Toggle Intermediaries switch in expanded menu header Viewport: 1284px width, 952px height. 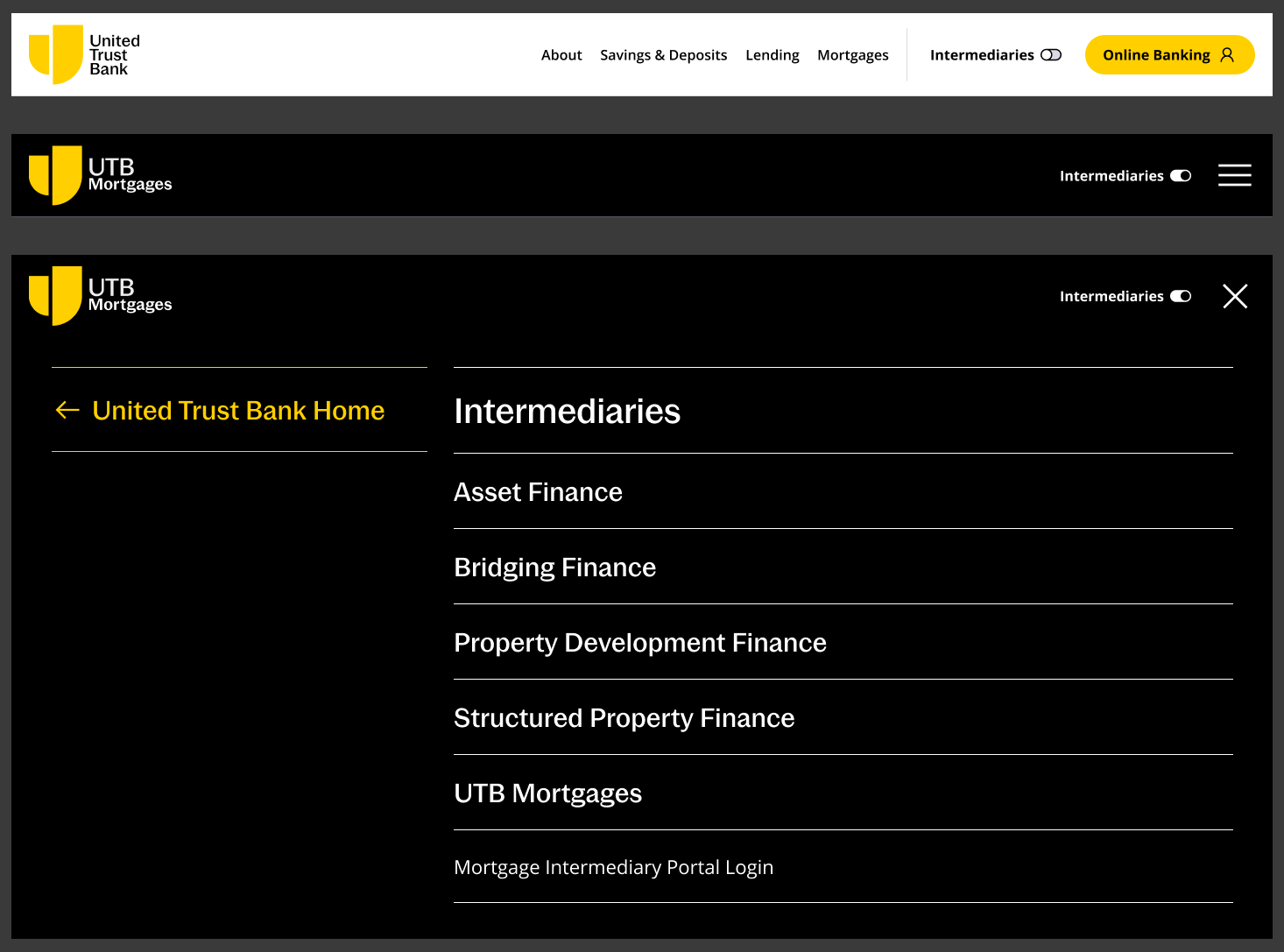click(1180, 297)
